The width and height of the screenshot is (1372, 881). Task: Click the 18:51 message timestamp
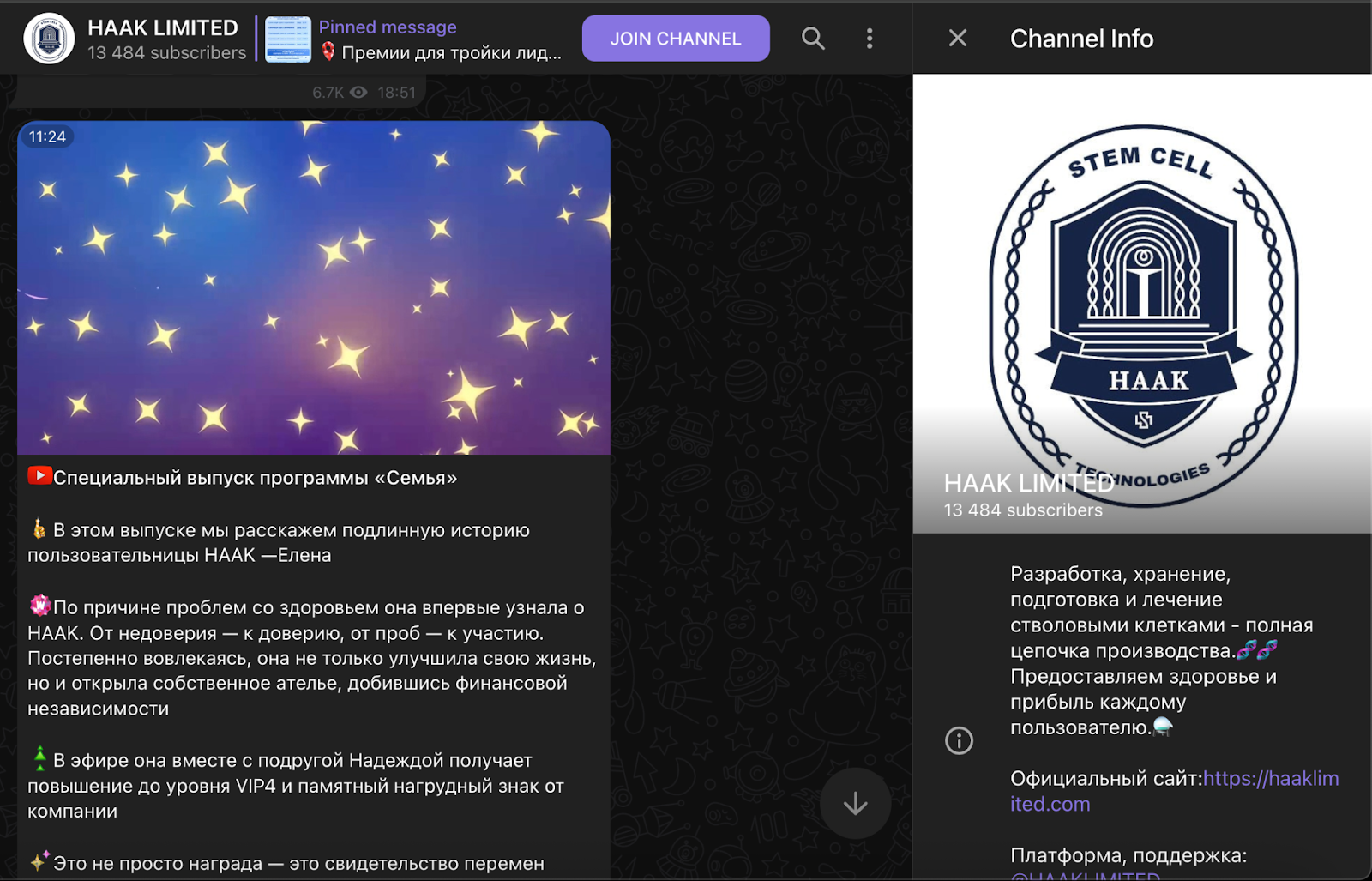396,93
